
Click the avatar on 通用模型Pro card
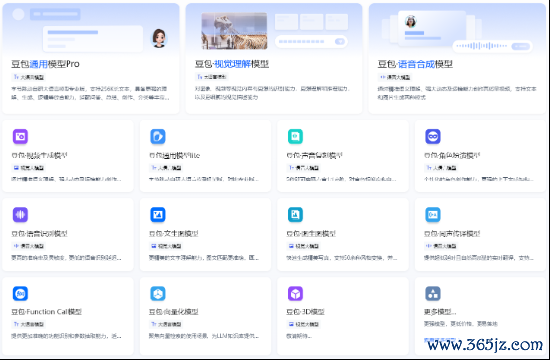click(x=159, y=38)
